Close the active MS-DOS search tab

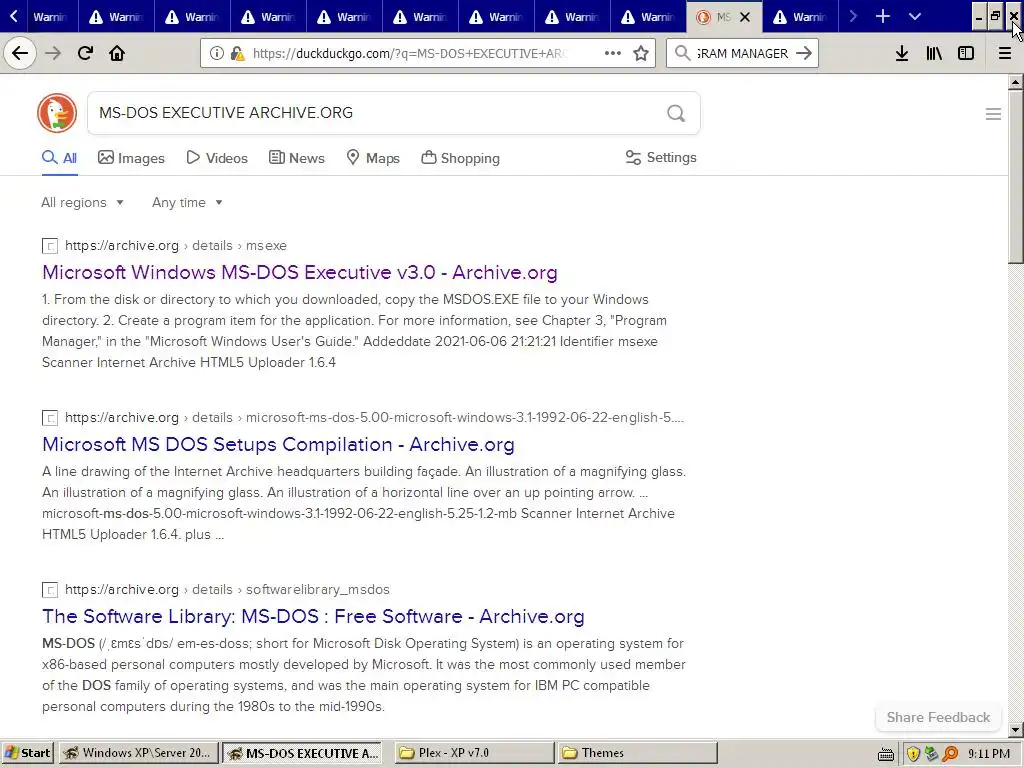744,17
